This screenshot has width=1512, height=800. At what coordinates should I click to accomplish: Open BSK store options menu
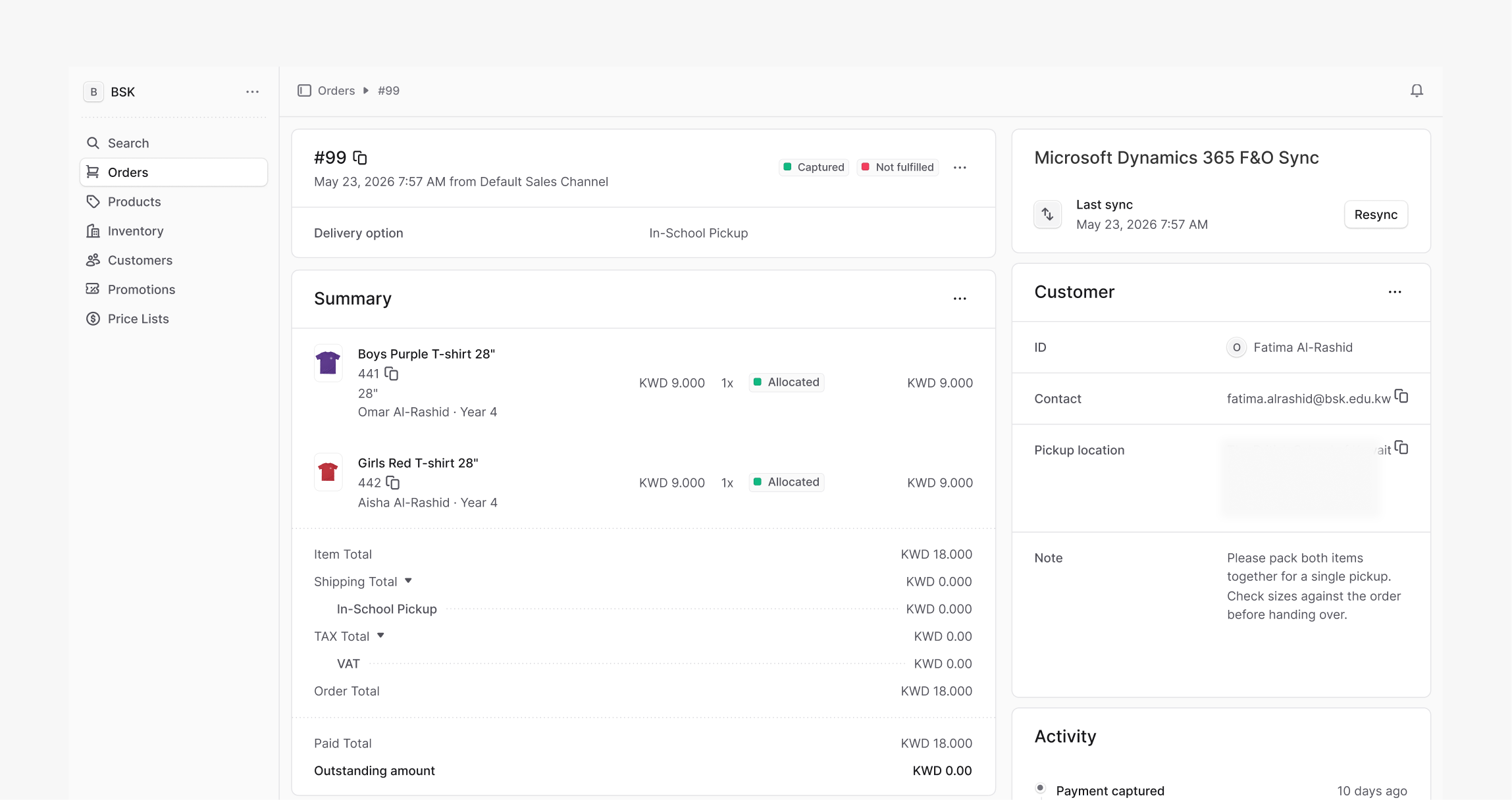click(x=252, y=92)
